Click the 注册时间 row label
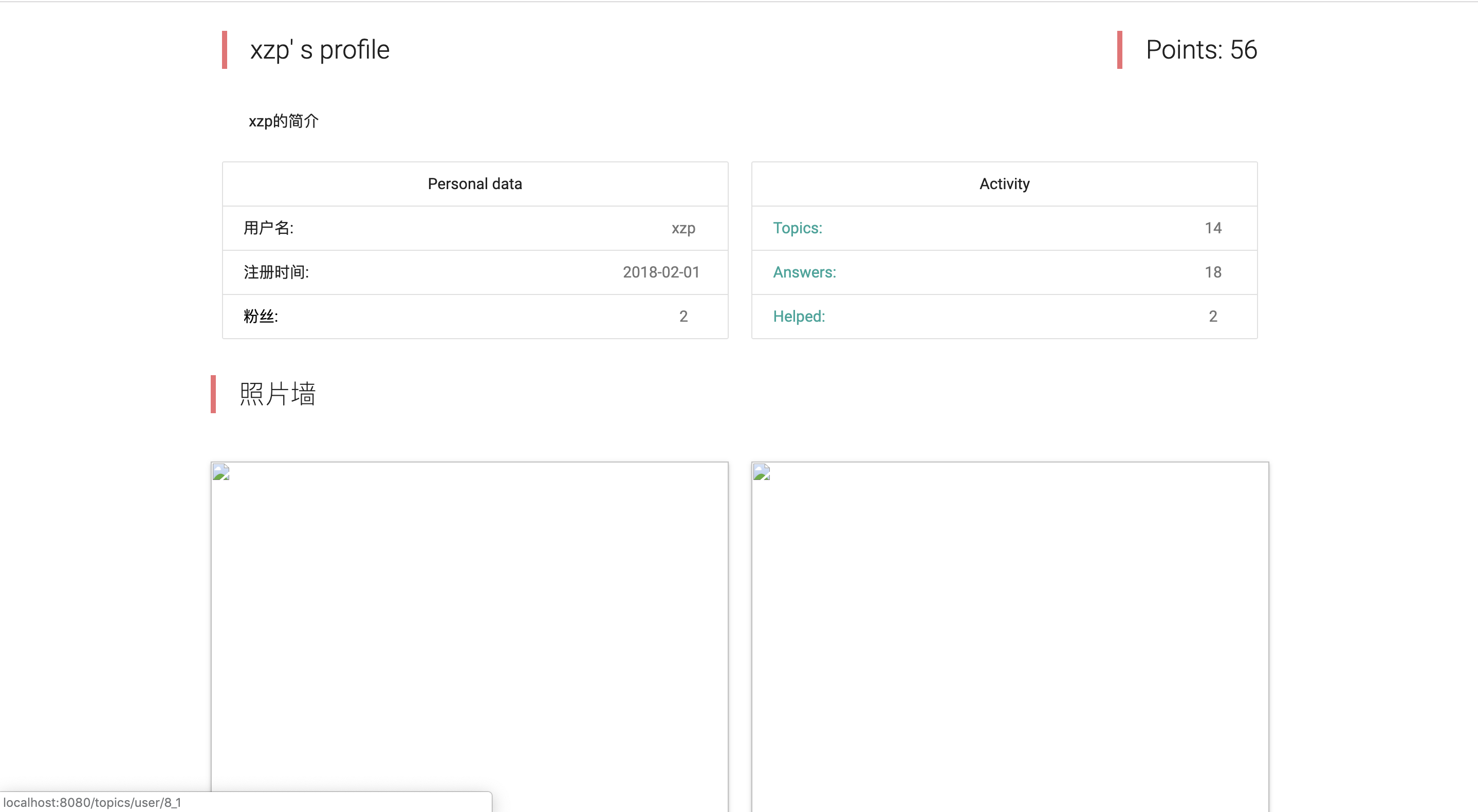This screenshot has width=1478, height=812. tap(276, 272)
